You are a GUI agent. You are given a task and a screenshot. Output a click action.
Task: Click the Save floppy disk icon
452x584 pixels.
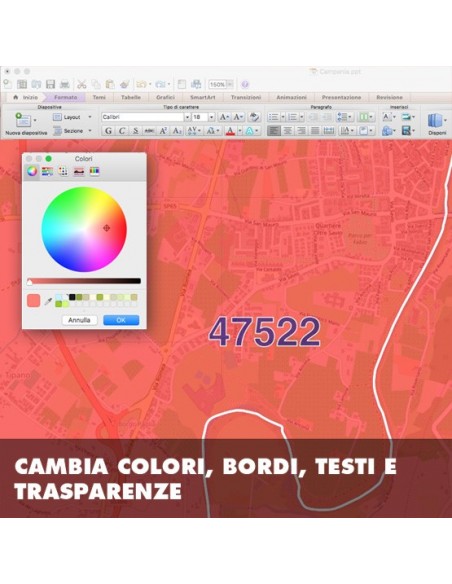click(50, 84)
